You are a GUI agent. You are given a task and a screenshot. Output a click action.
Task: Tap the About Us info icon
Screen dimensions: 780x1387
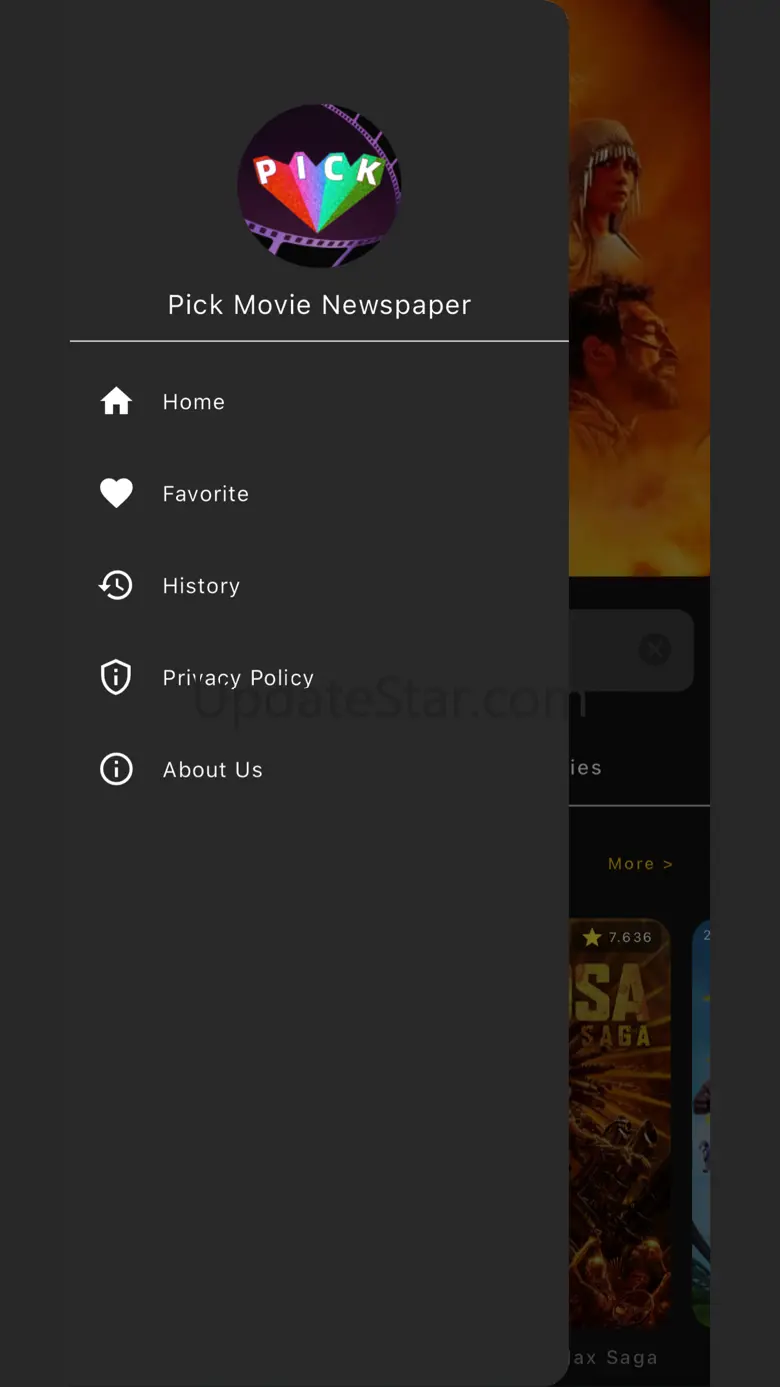click(116, 769)
